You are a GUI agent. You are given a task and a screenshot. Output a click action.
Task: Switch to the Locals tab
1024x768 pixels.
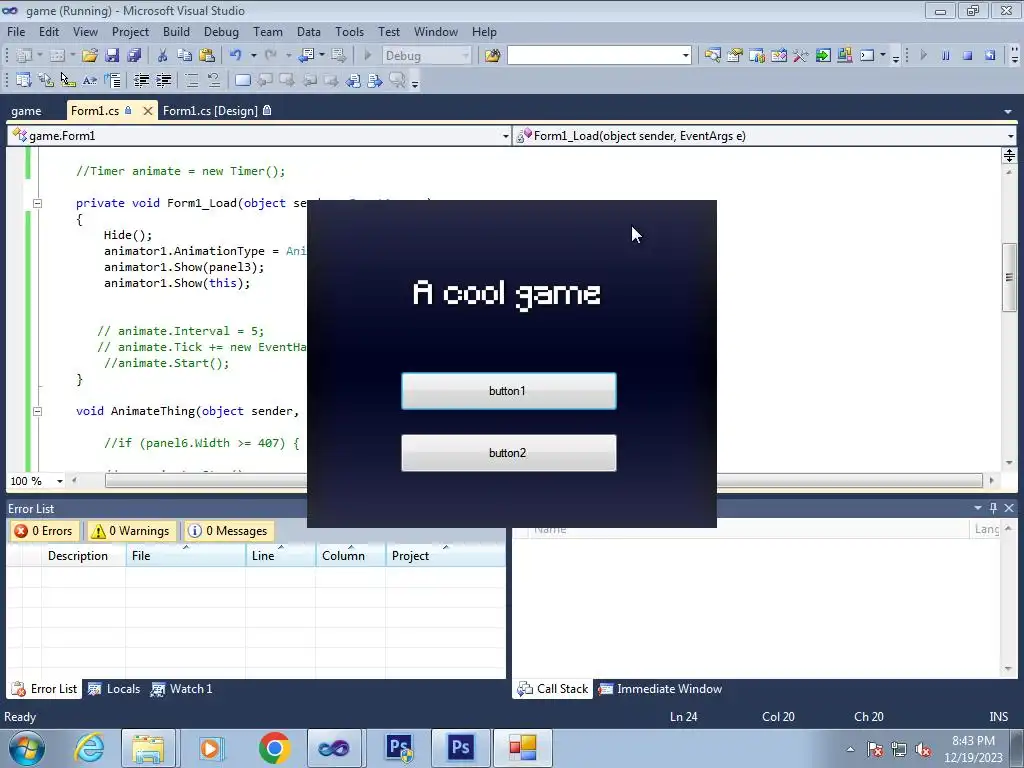tap(115, 689)
